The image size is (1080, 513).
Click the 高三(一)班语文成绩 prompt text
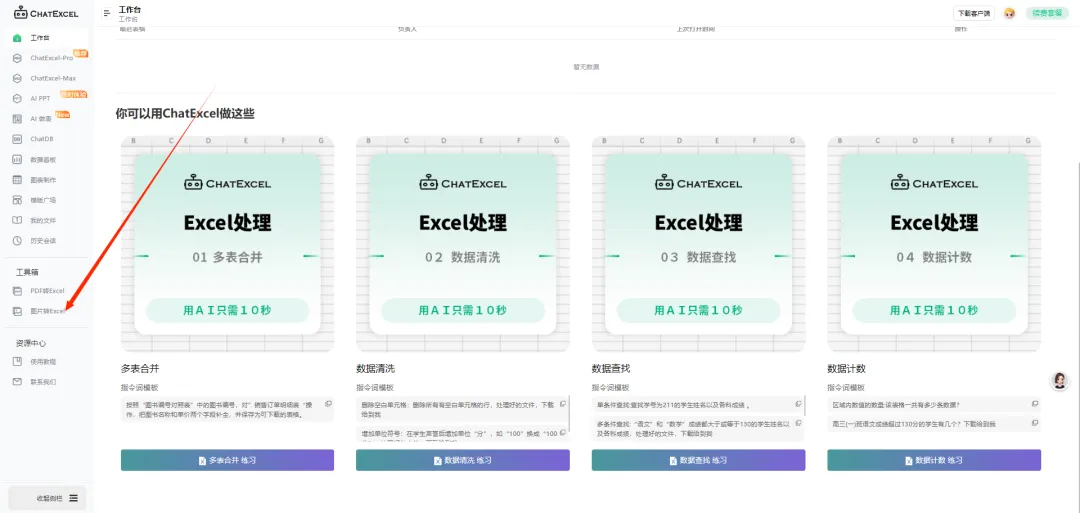[914, 424]
